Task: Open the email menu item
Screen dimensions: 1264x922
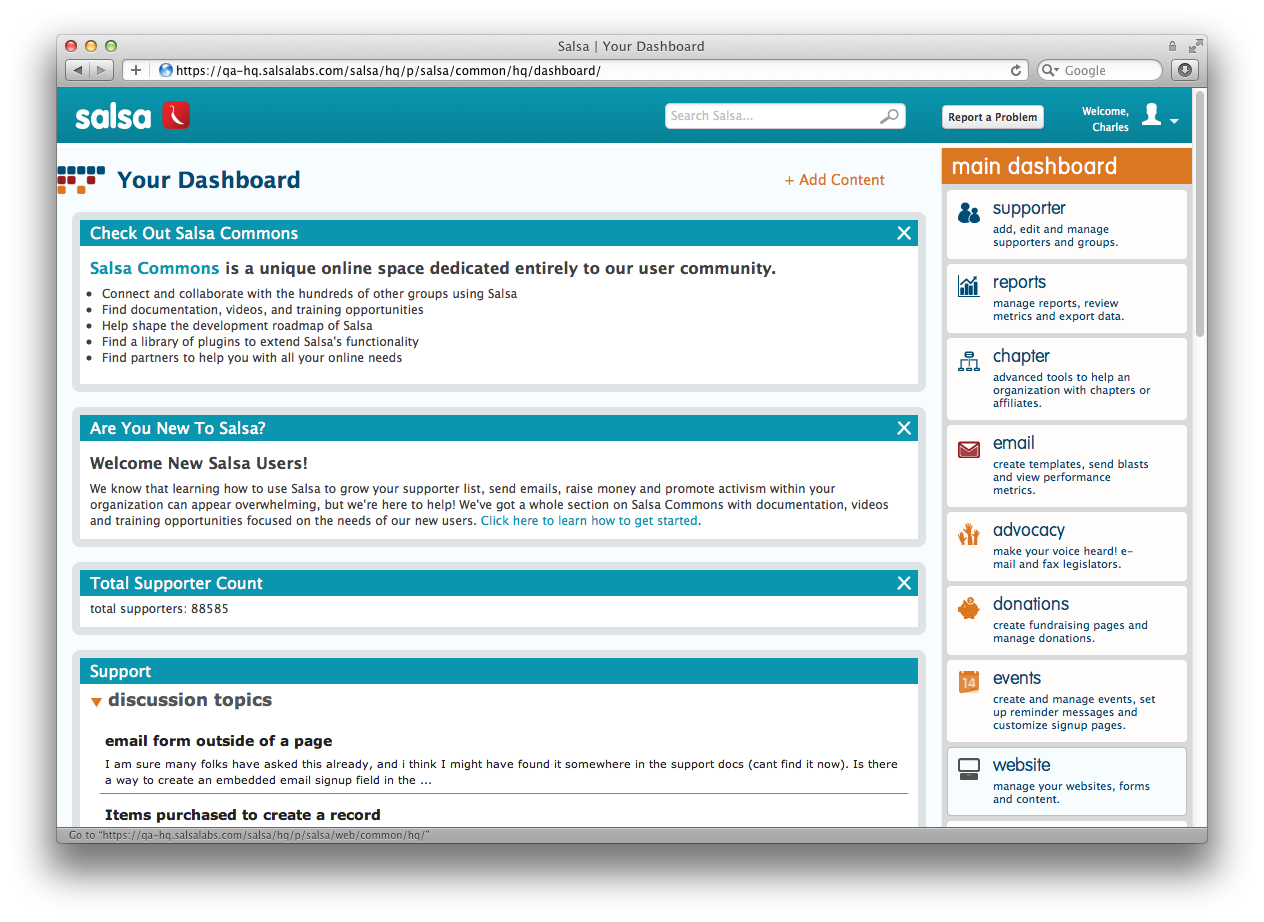Action: pyautogui.click(x=1067, y=466)
